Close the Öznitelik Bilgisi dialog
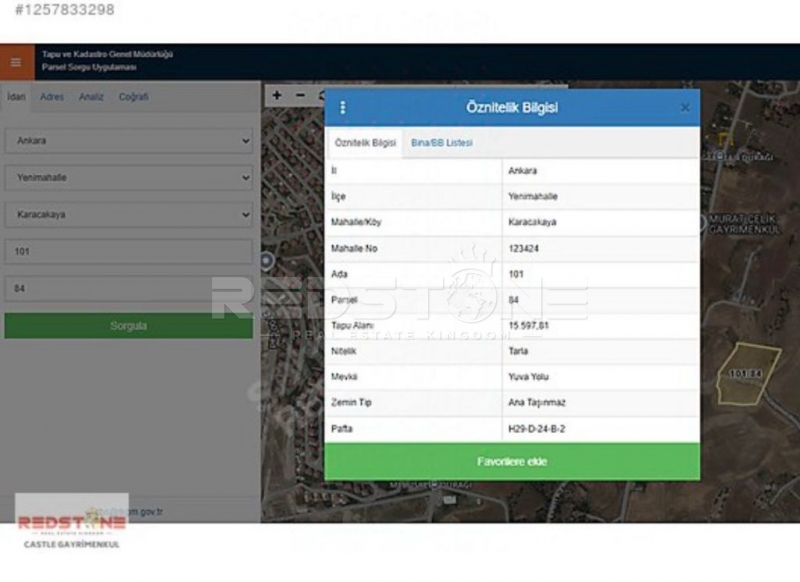This screenshot has width=800, height=582. point(685,108)
